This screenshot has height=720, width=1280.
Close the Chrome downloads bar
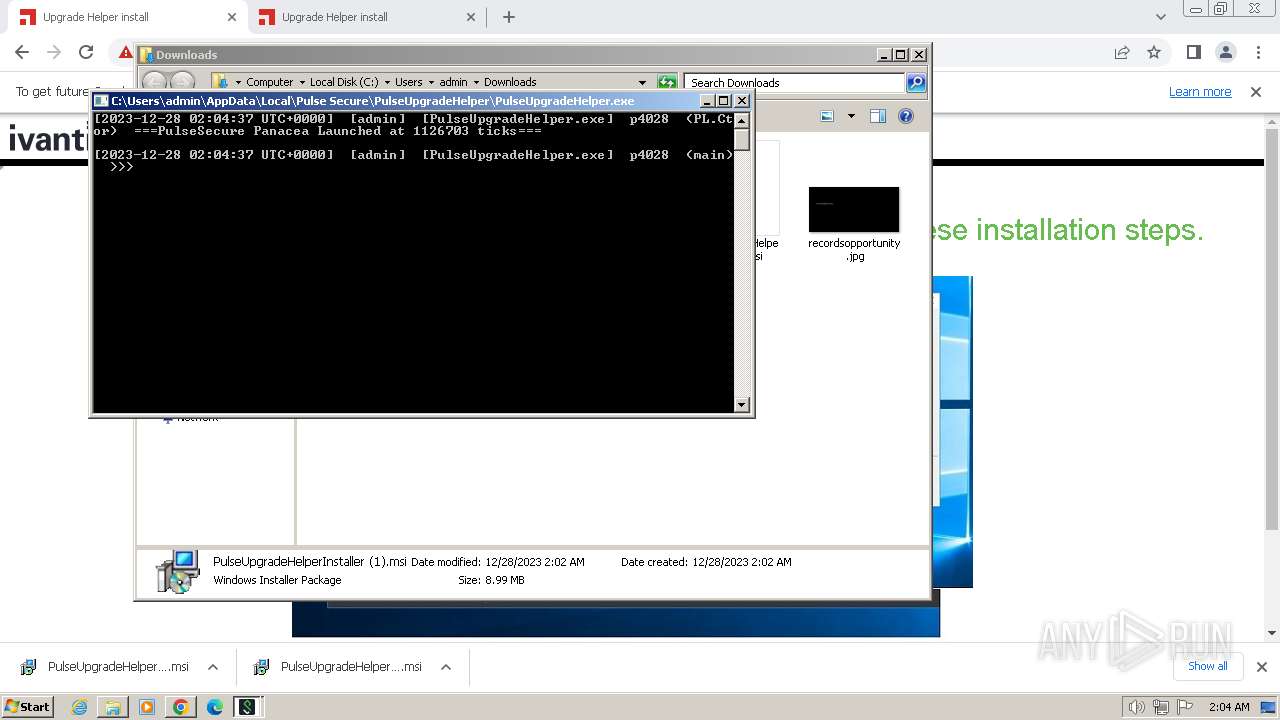pyautogui.click(x=1261, y=667)
